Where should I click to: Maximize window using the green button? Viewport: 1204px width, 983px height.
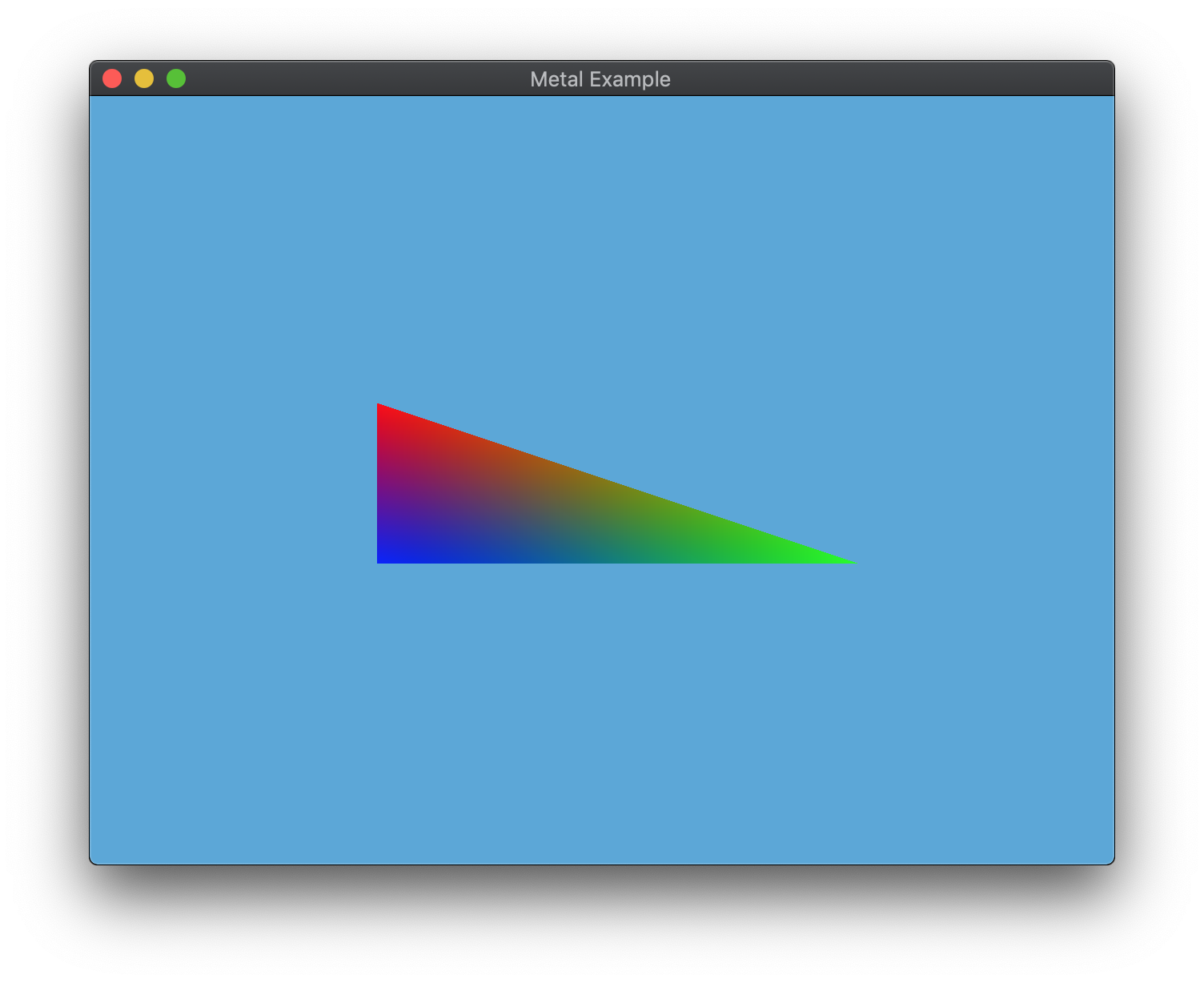pos(176,78)
